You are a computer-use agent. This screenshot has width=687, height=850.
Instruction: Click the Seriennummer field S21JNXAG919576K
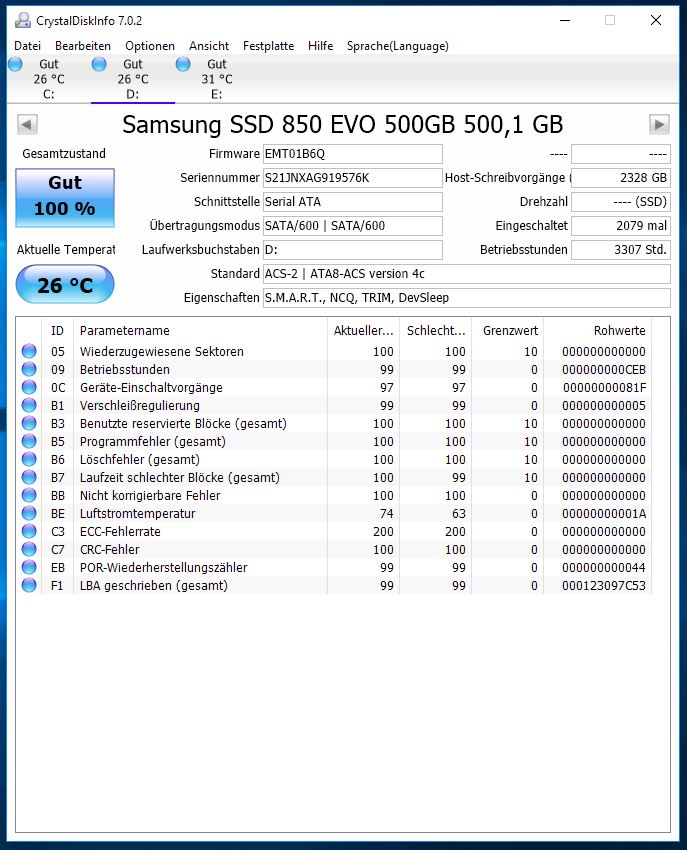click(353, 178)
